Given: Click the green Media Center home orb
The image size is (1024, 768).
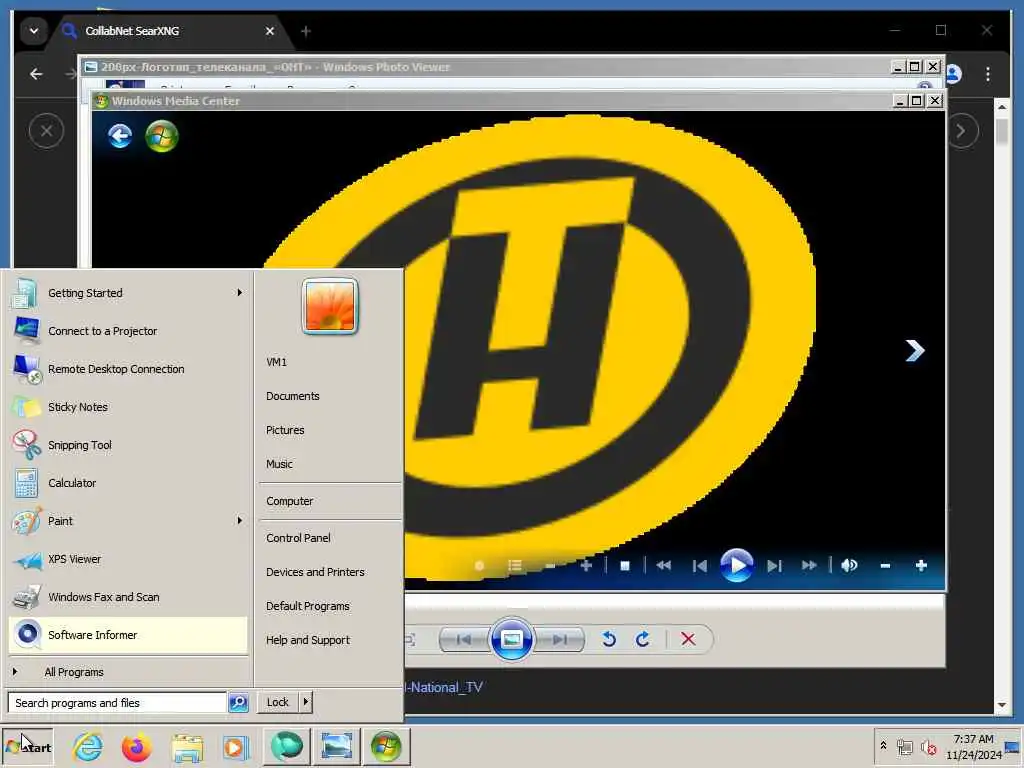Looking at the screenshot, I should click(161, 136).
